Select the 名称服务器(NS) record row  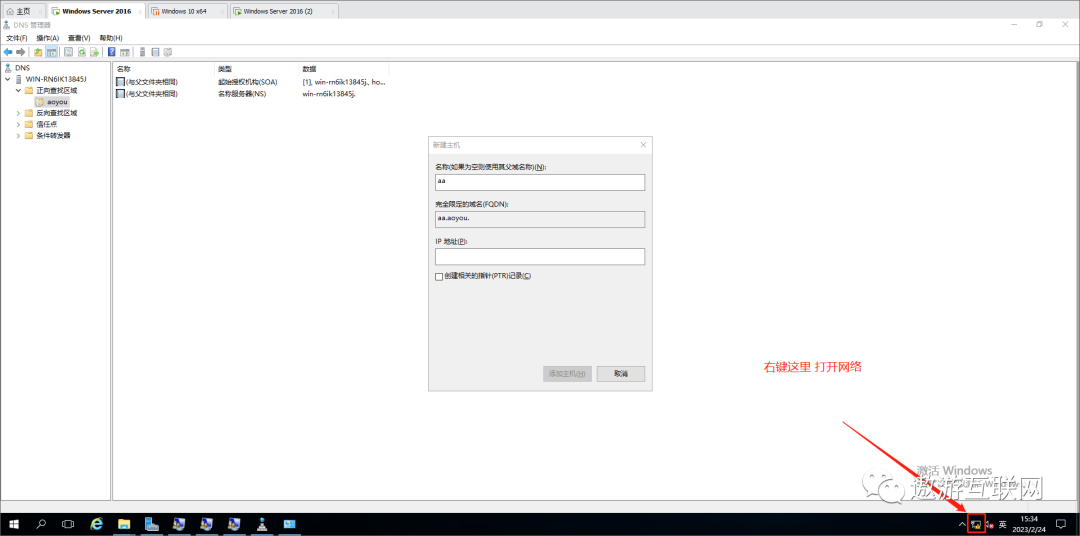point(251,93)
